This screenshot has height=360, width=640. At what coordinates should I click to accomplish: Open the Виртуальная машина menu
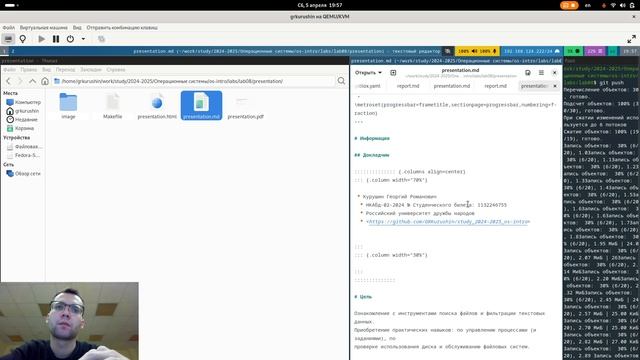click(44, 28)
